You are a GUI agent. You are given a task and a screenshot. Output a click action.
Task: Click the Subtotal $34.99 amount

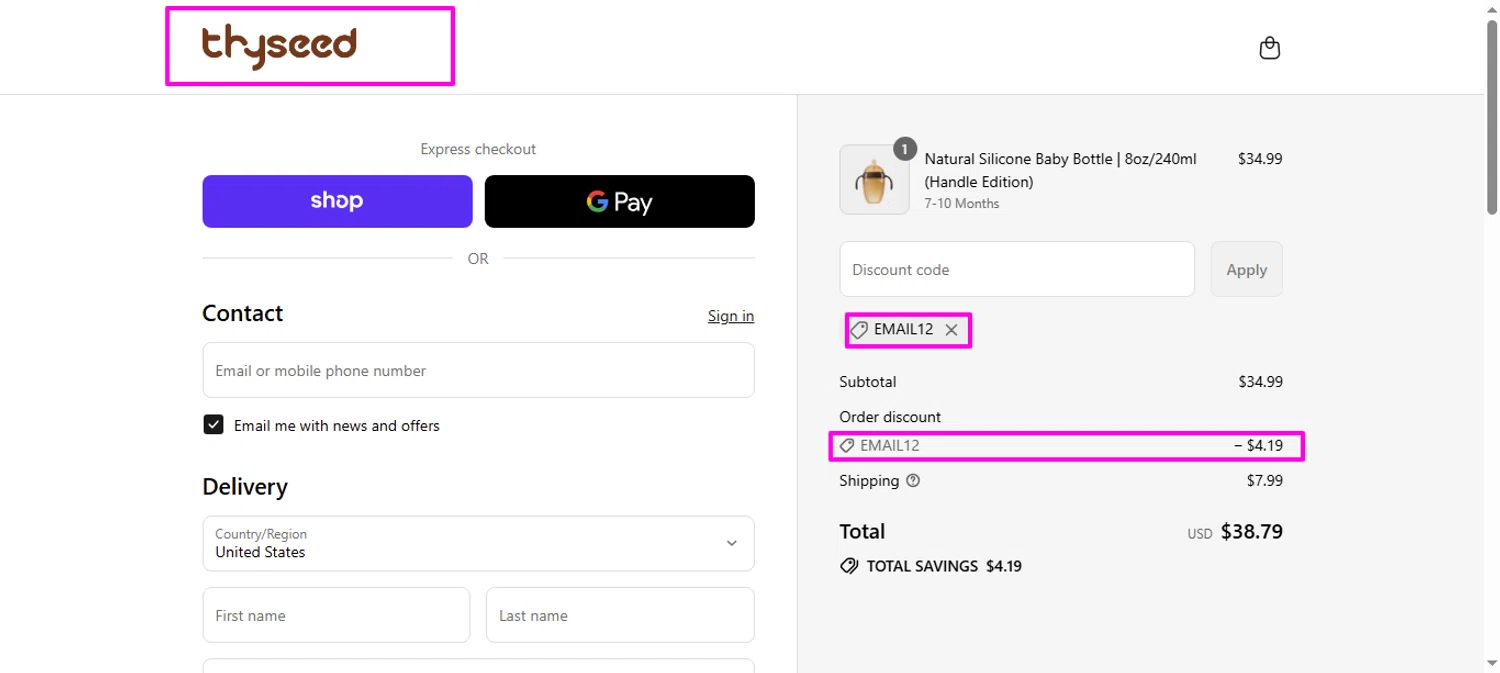click(x=1260, y=381)
